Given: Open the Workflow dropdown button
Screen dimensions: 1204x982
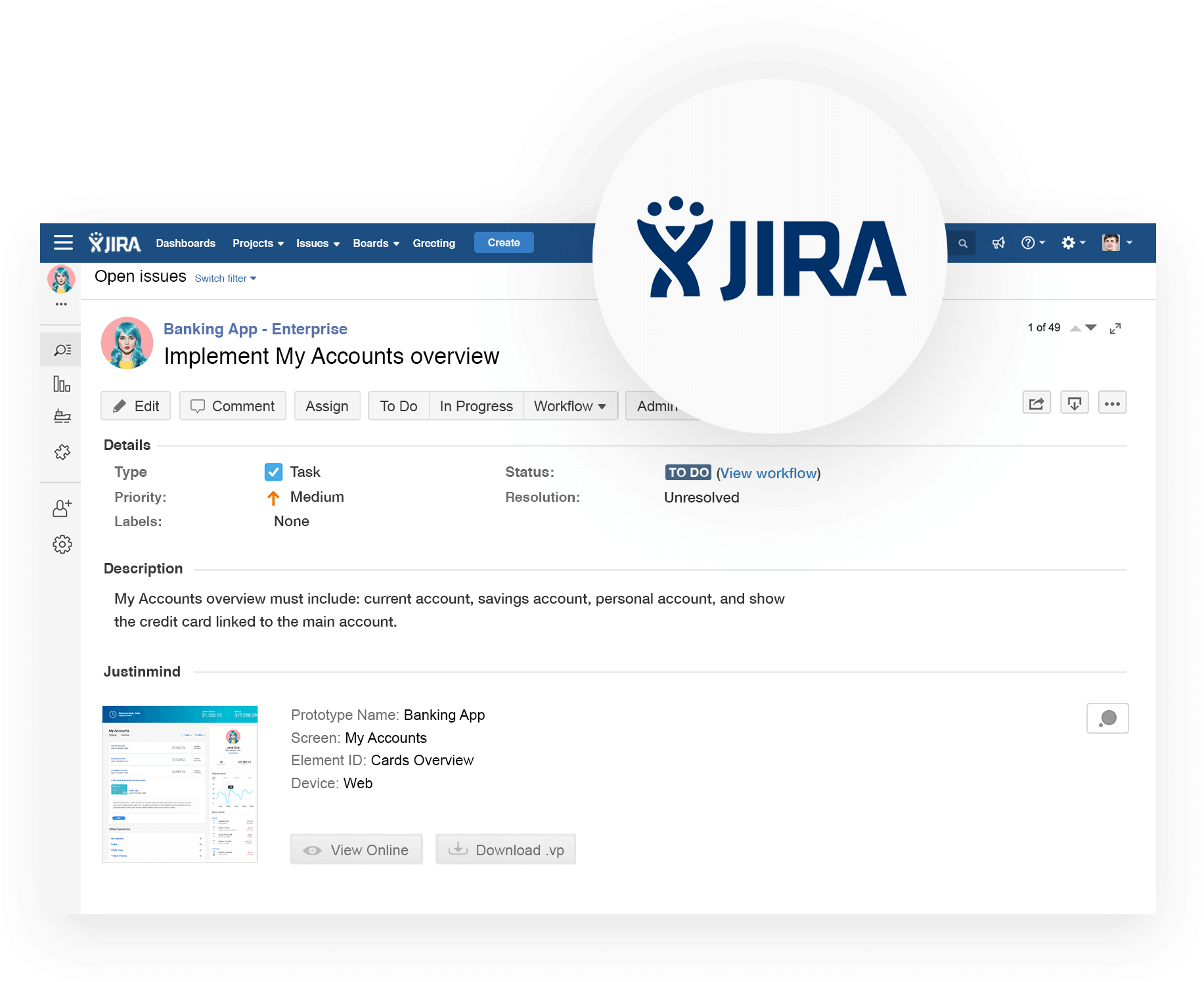Looking at the screenshot, I should 570,406.
